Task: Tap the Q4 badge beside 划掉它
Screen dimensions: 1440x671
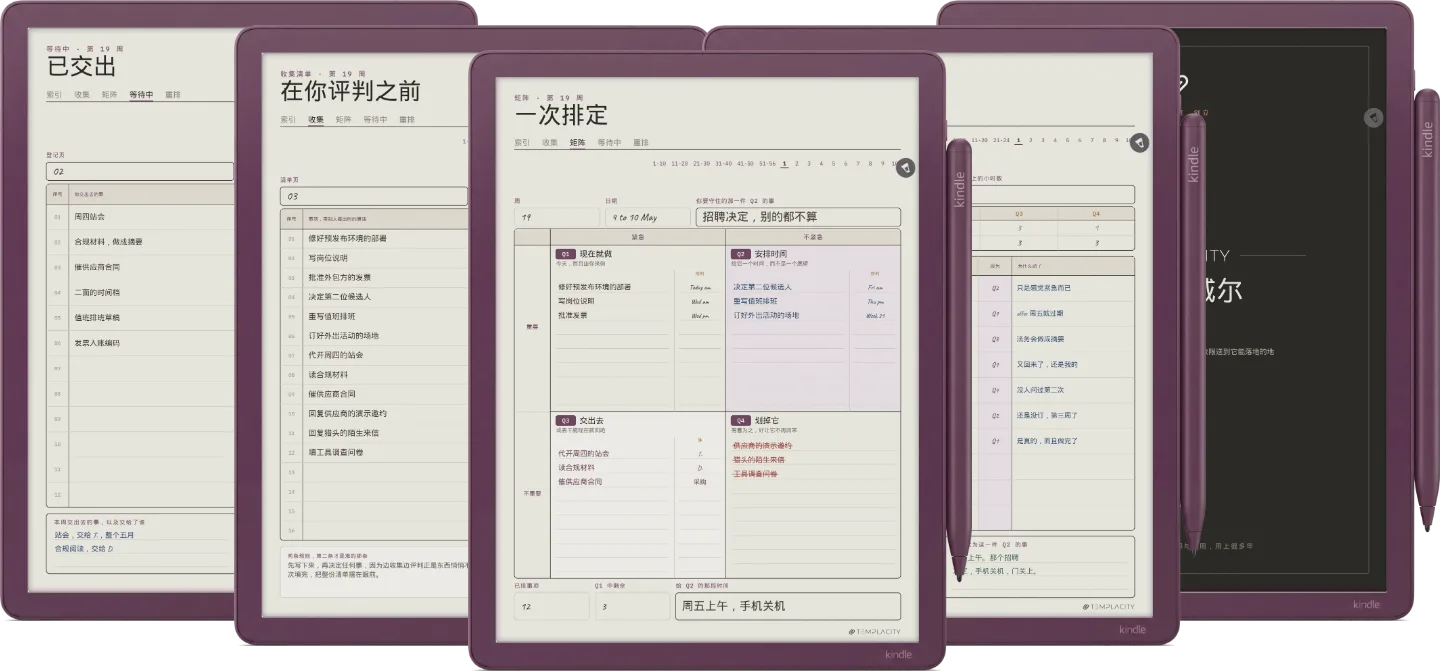Action: coord(741,421)
